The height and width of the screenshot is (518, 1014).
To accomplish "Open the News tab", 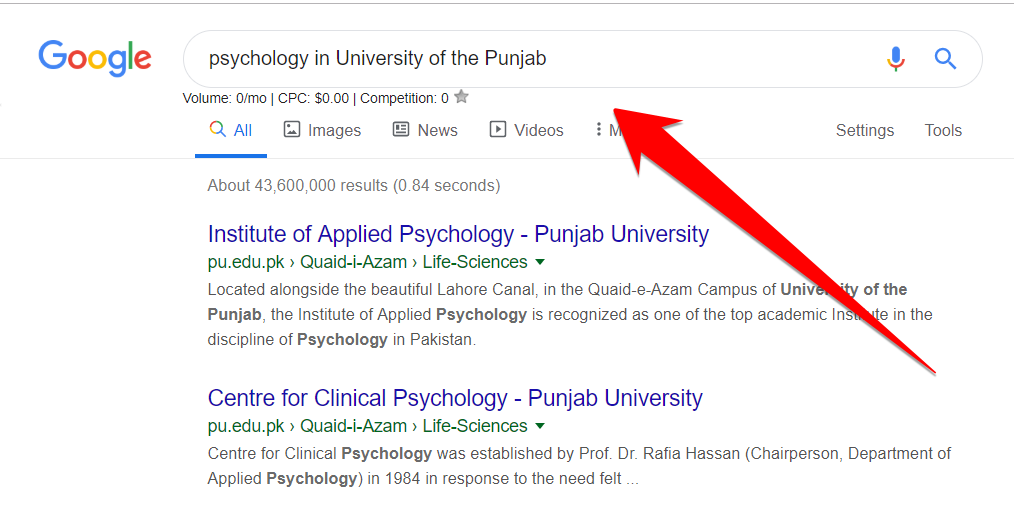I will pyautogui.click(x=437, y=130).
